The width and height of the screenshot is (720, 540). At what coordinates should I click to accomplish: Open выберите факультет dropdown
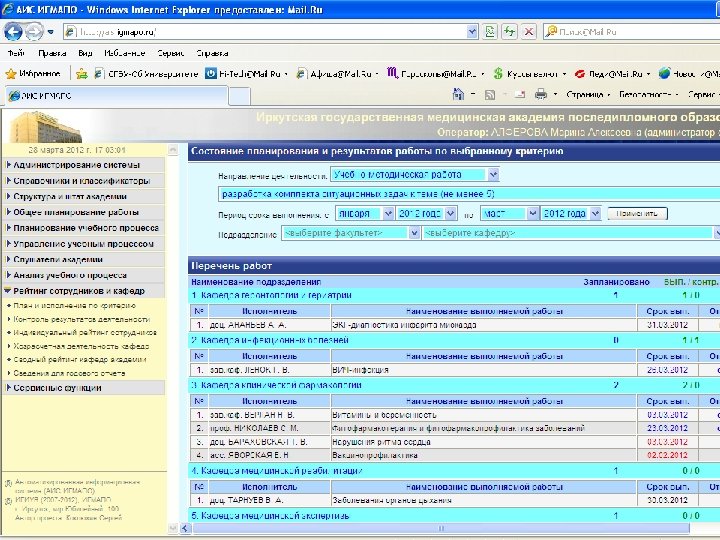tap(350, 233)
